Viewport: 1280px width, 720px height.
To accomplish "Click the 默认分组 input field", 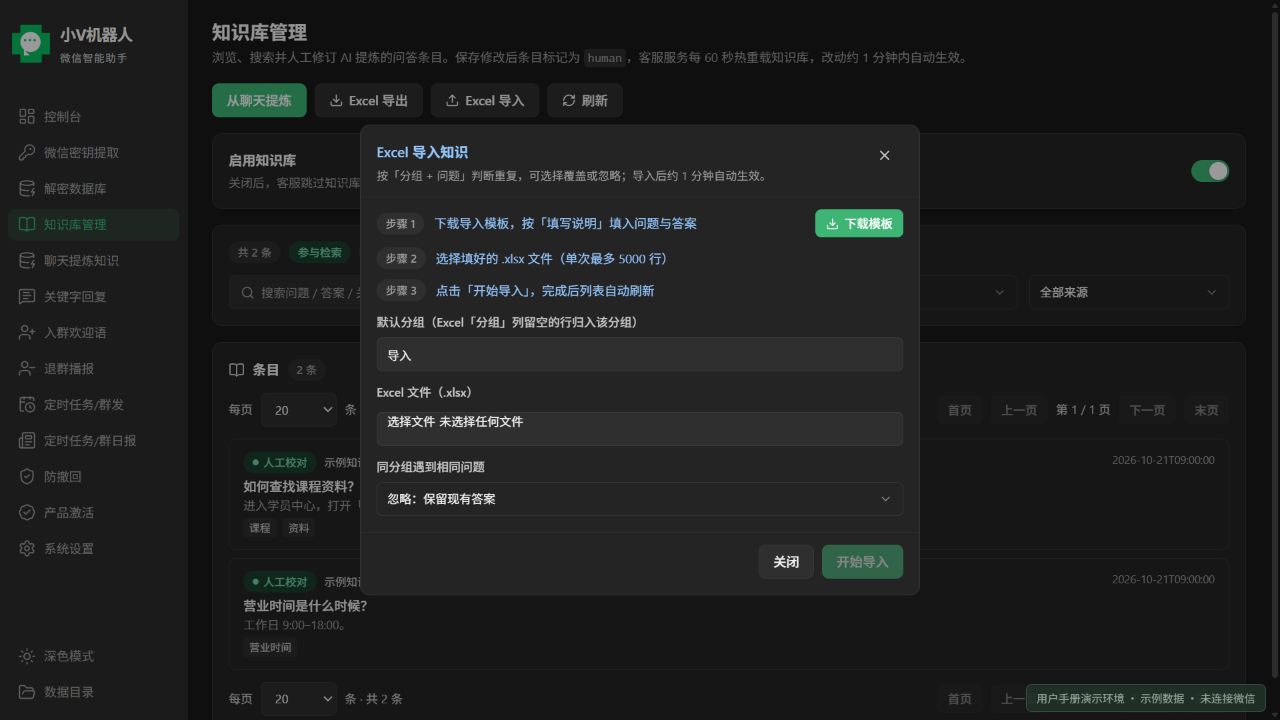I will 640,355.
